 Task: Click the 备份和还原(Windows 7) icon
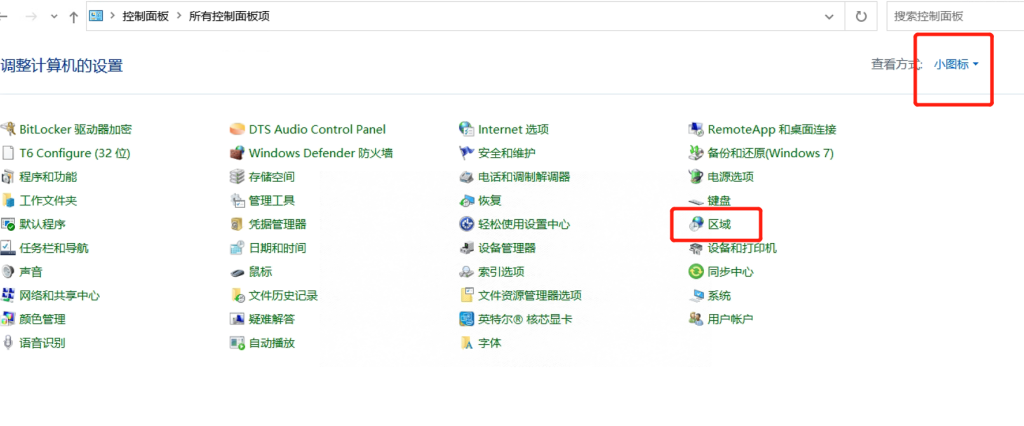pos(696,153)
